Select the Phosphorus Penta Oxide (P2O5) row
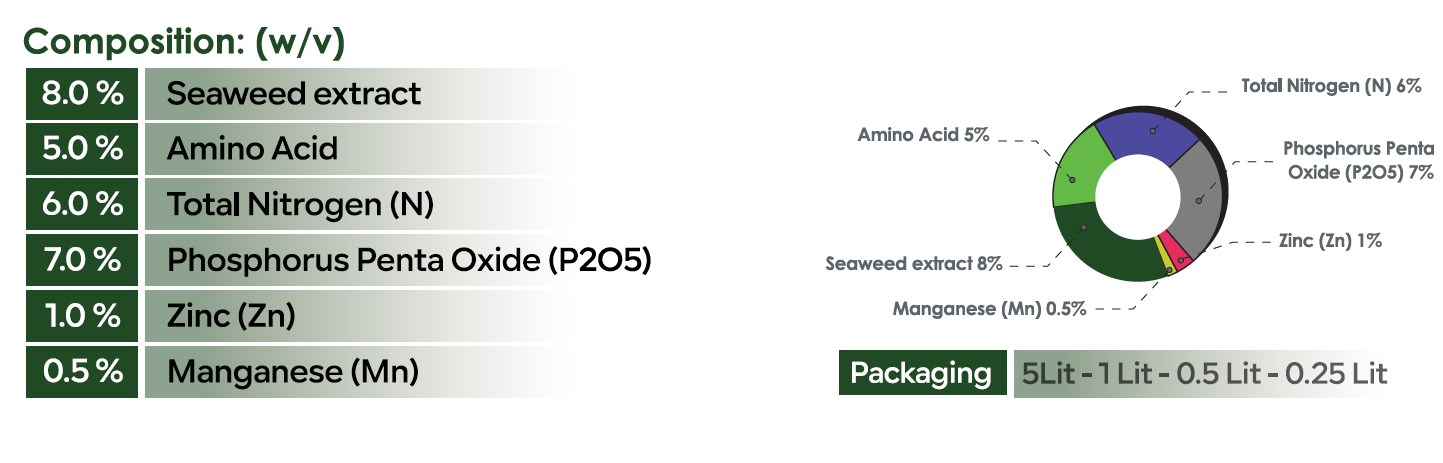 (x=409, y=261)
